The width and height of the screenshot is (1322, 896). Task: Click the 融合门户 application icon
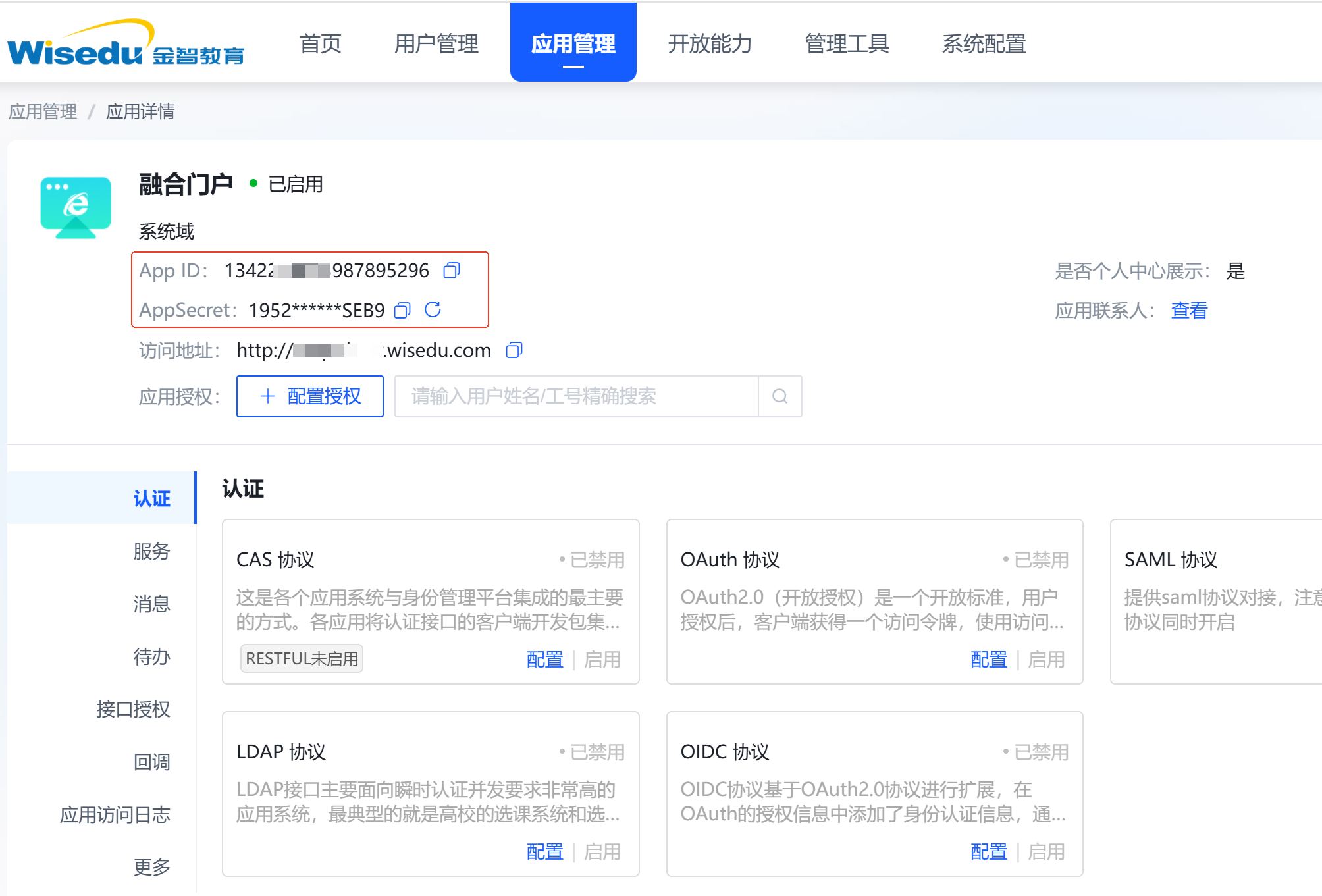coord(76,207)
